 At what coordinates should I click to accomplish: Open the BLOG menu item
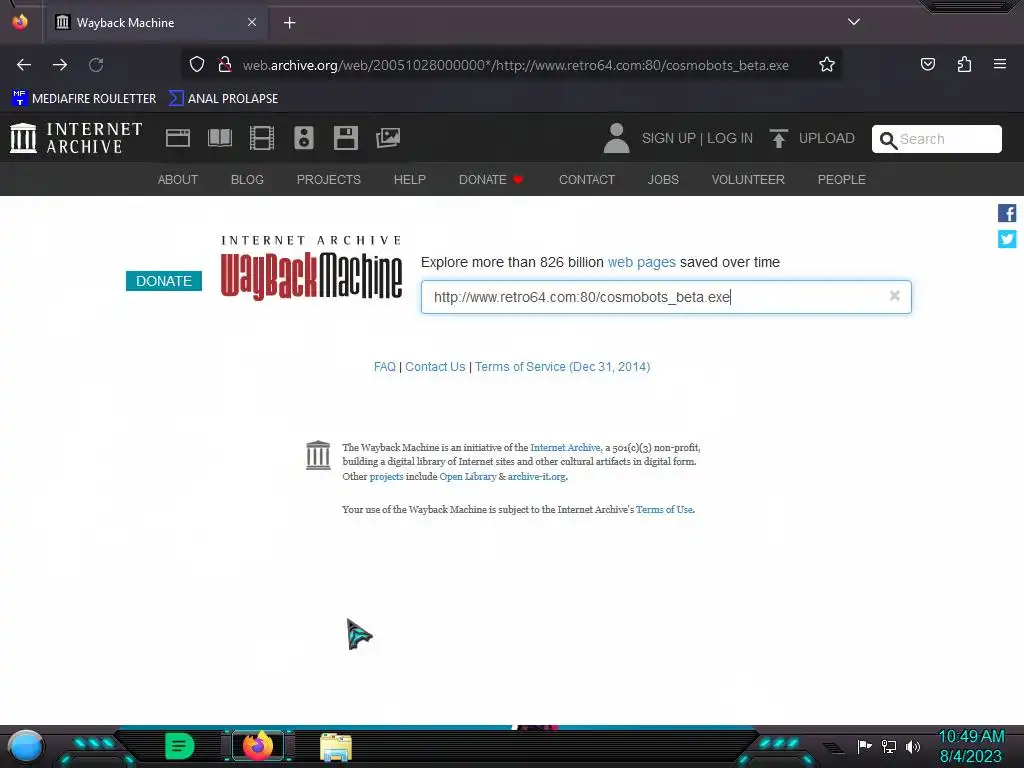click(247, 180)
